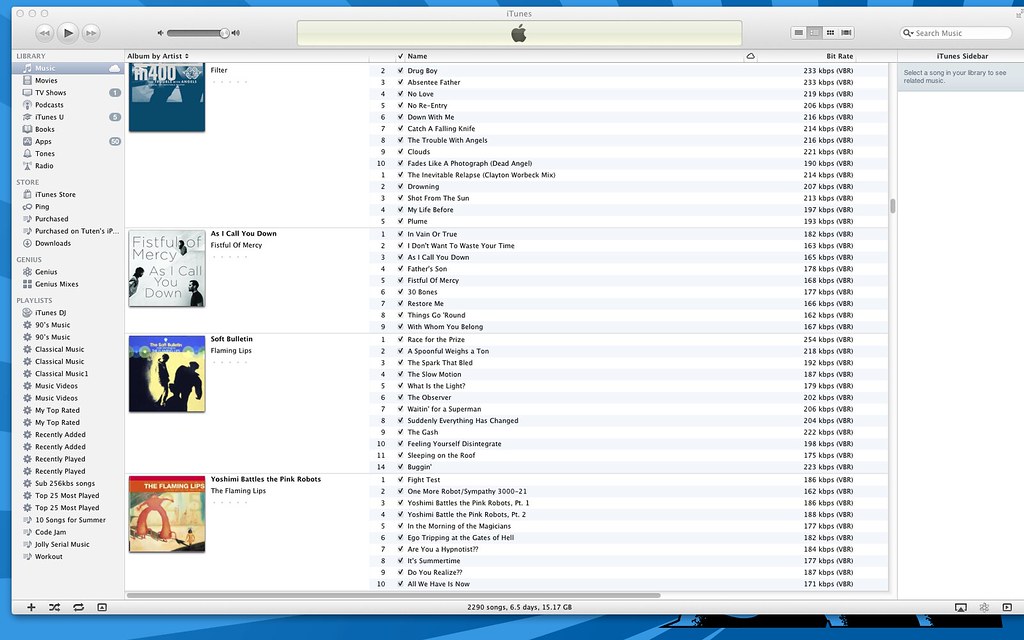Click the checkmark column header
Screen dimensions: 1024x640
pyautogui.click(x=400, y=56)
